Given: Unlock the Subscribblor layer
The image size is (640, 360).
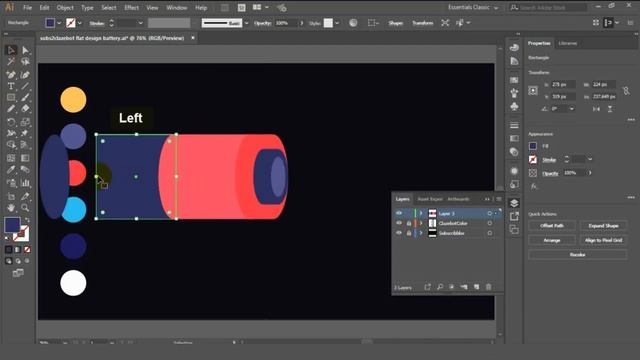Looking at the screenshot, I should click(x=409, y=233).
